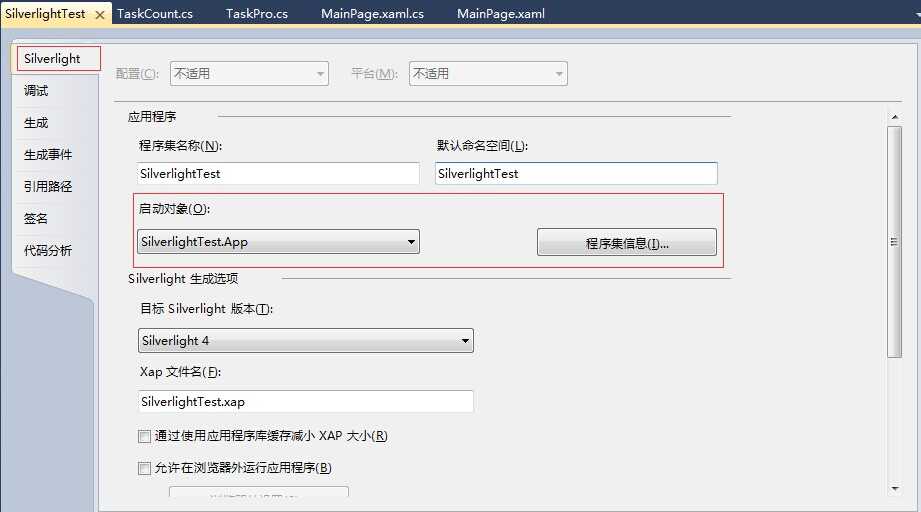Image resolution: width=921 pixels, height=512 pixels.
Task: Click the vertical scrollbar thumb
Action: pos(895,242)
